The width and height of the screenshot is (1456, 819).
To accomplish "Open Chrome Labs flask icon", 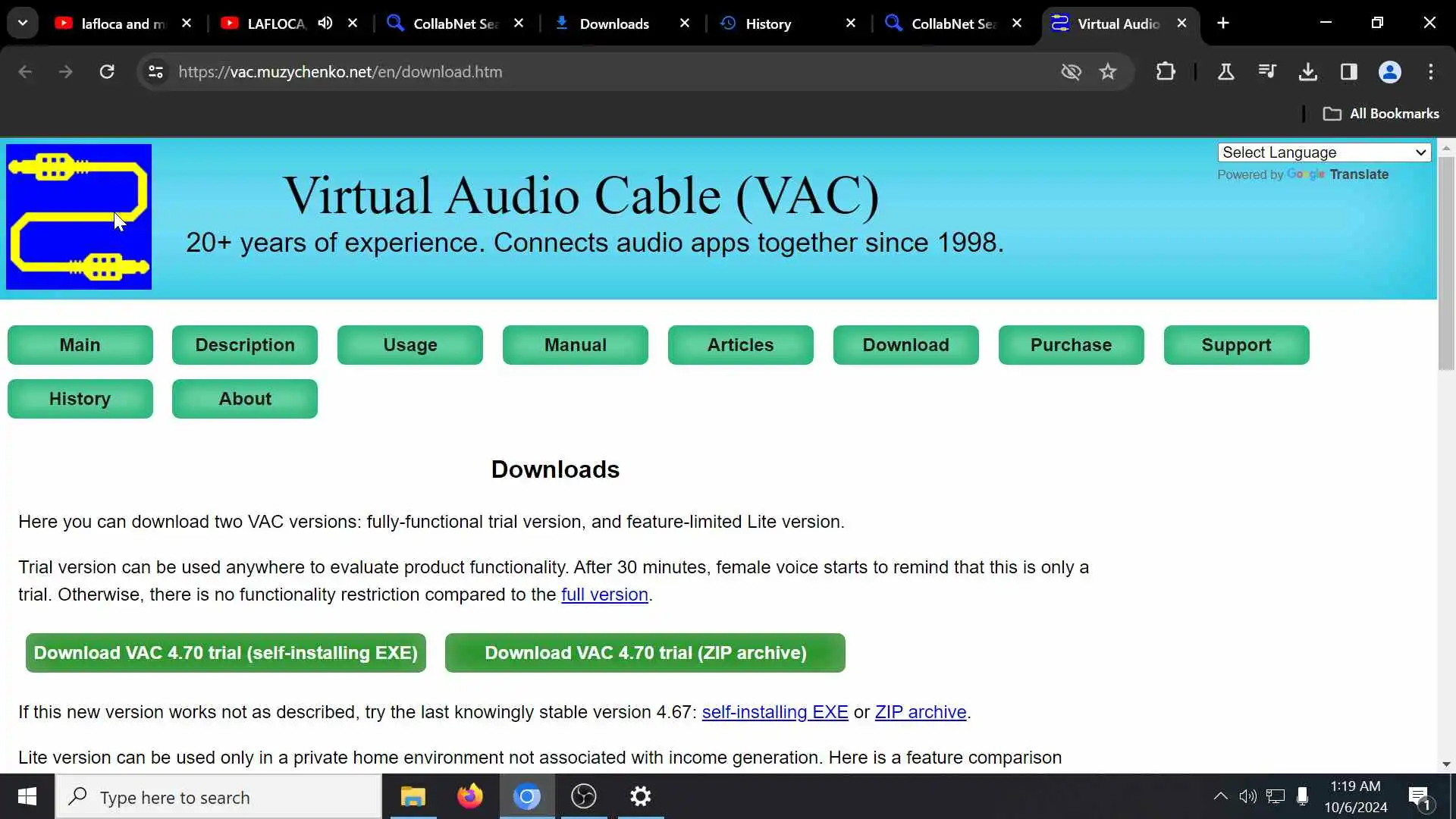I will (x=1225, y=72).
